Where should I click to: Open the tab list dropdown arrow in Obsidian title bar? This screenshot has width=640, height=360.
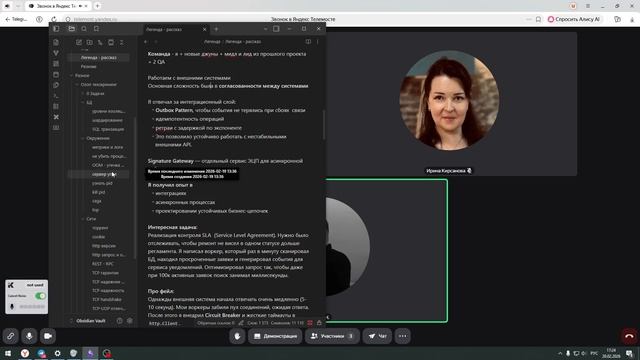pyautogui.click(x=265, y=29)
